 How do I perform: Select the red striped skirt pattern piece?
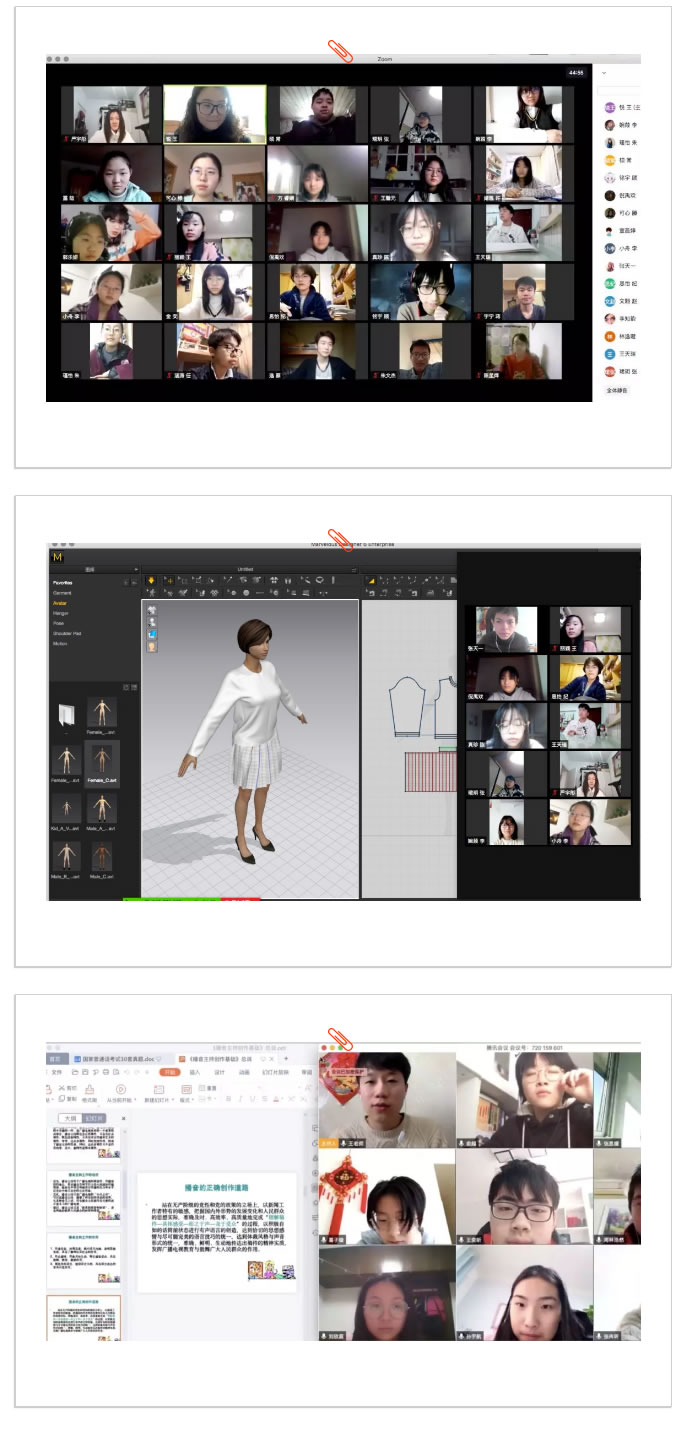[430, 772]
